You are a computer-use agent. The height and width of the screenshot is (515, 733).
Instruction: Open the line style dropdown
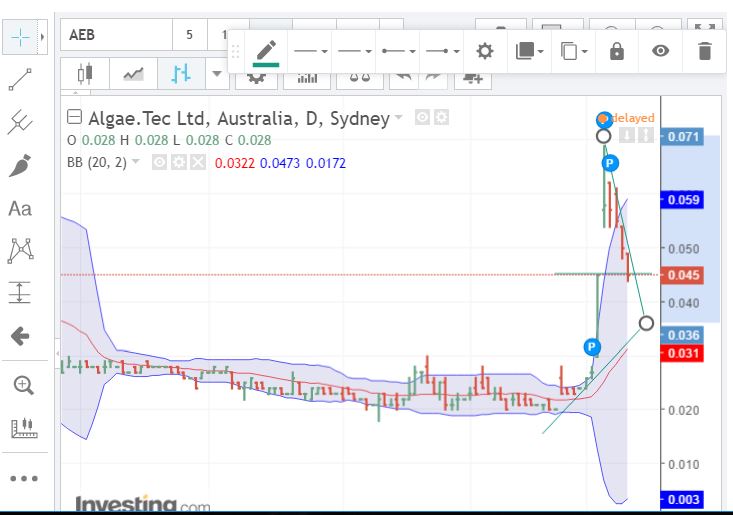tap(310, 51)
